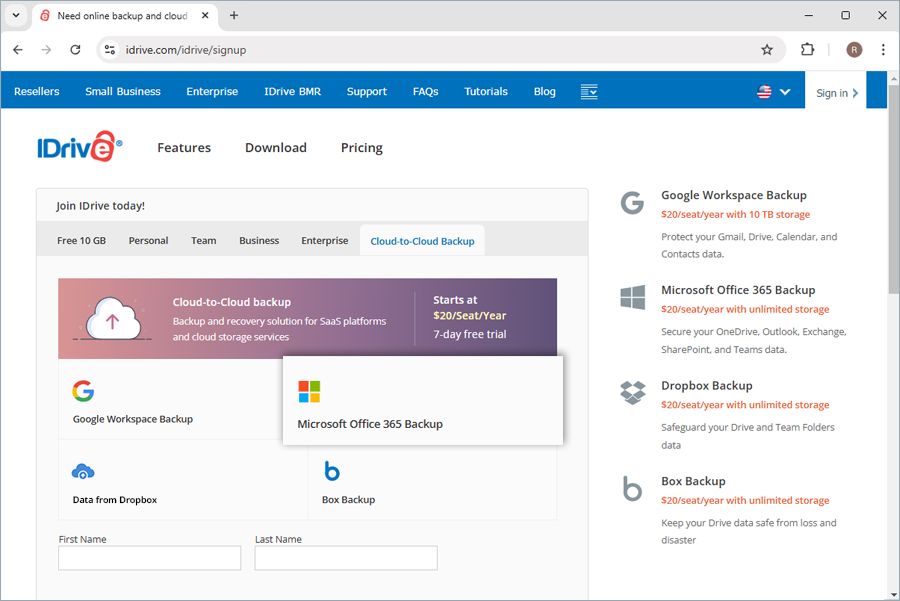Viewport: 900px width, 601px height.
Task: Click 'Join IDrive today!' heading
Action: (x=100, y=206)
